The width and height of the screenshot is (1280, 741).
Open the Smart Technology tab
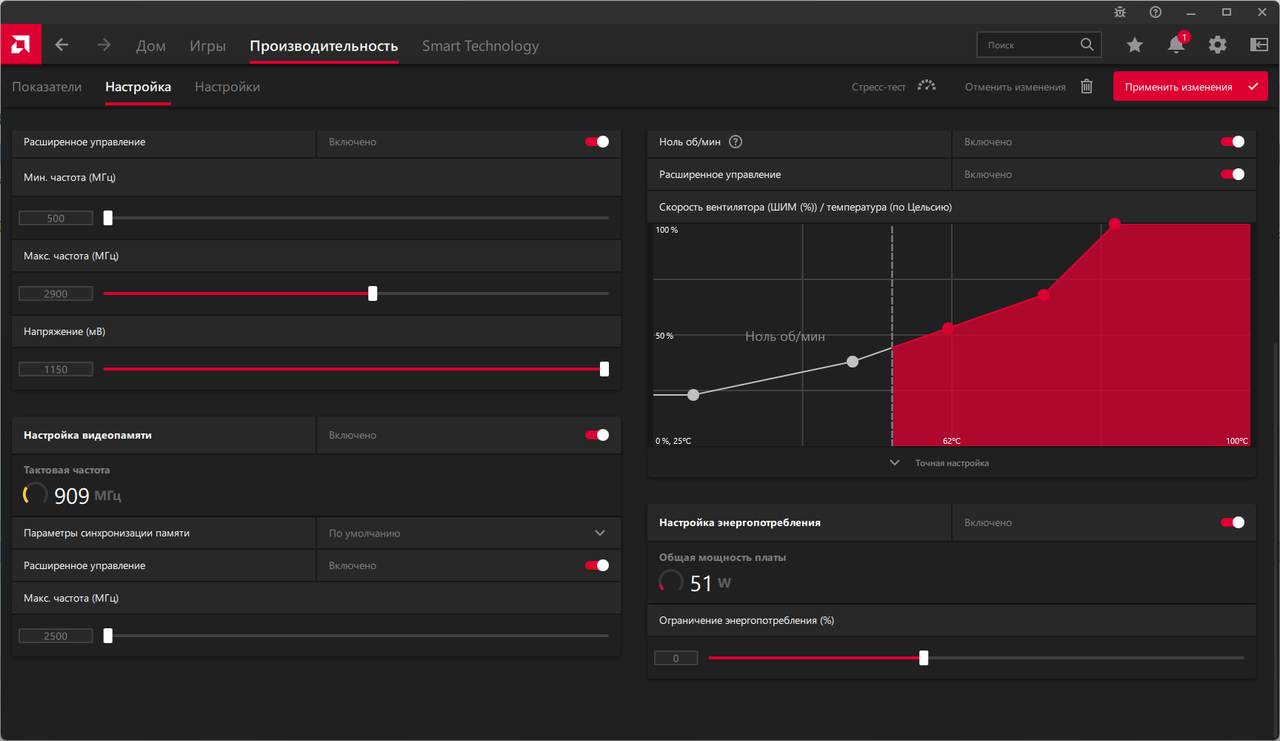[480, 46]
